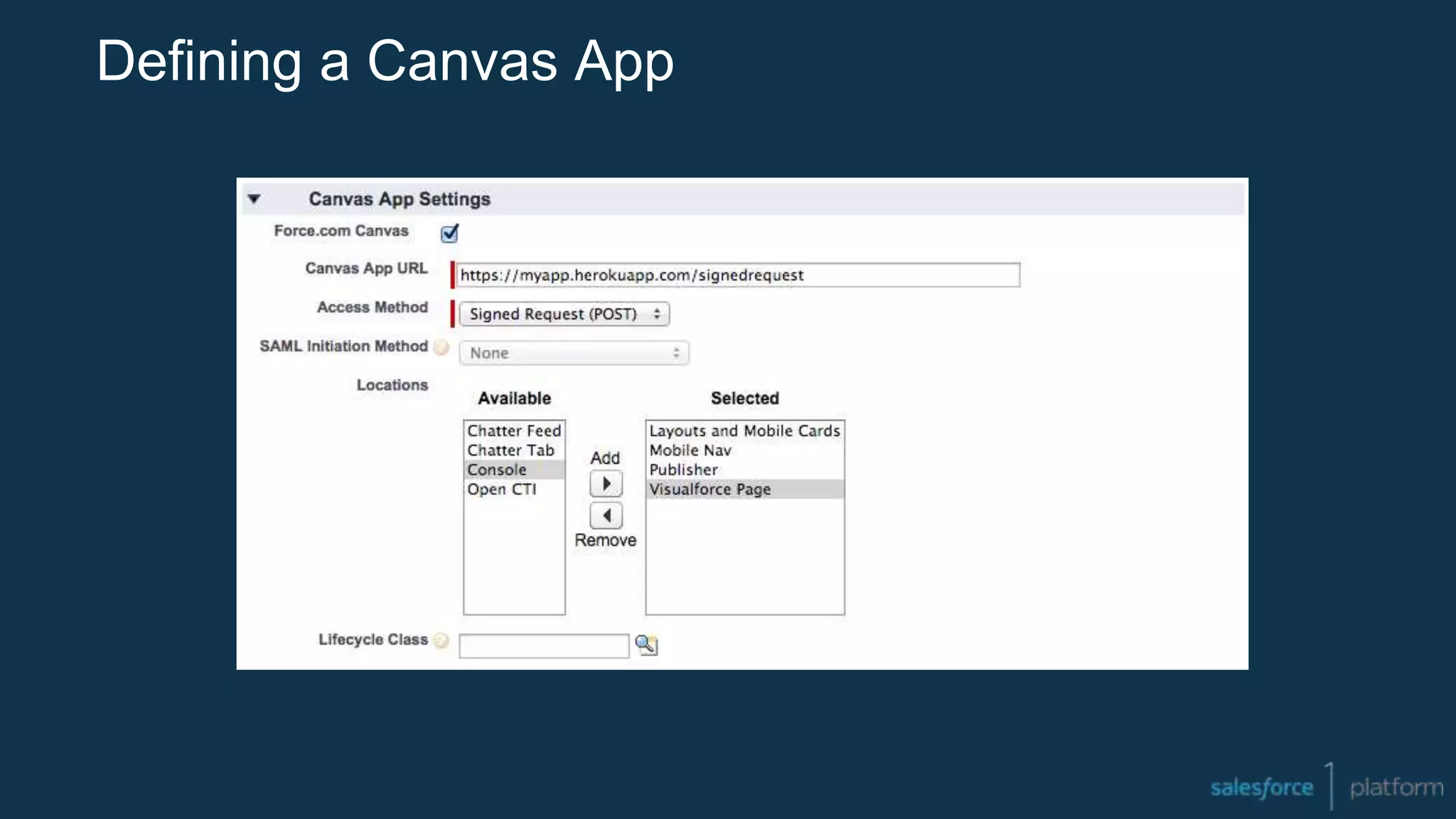Select Open CTI in Available list
The height and width of the screenshot is (819, 1456).
point(514,489)
